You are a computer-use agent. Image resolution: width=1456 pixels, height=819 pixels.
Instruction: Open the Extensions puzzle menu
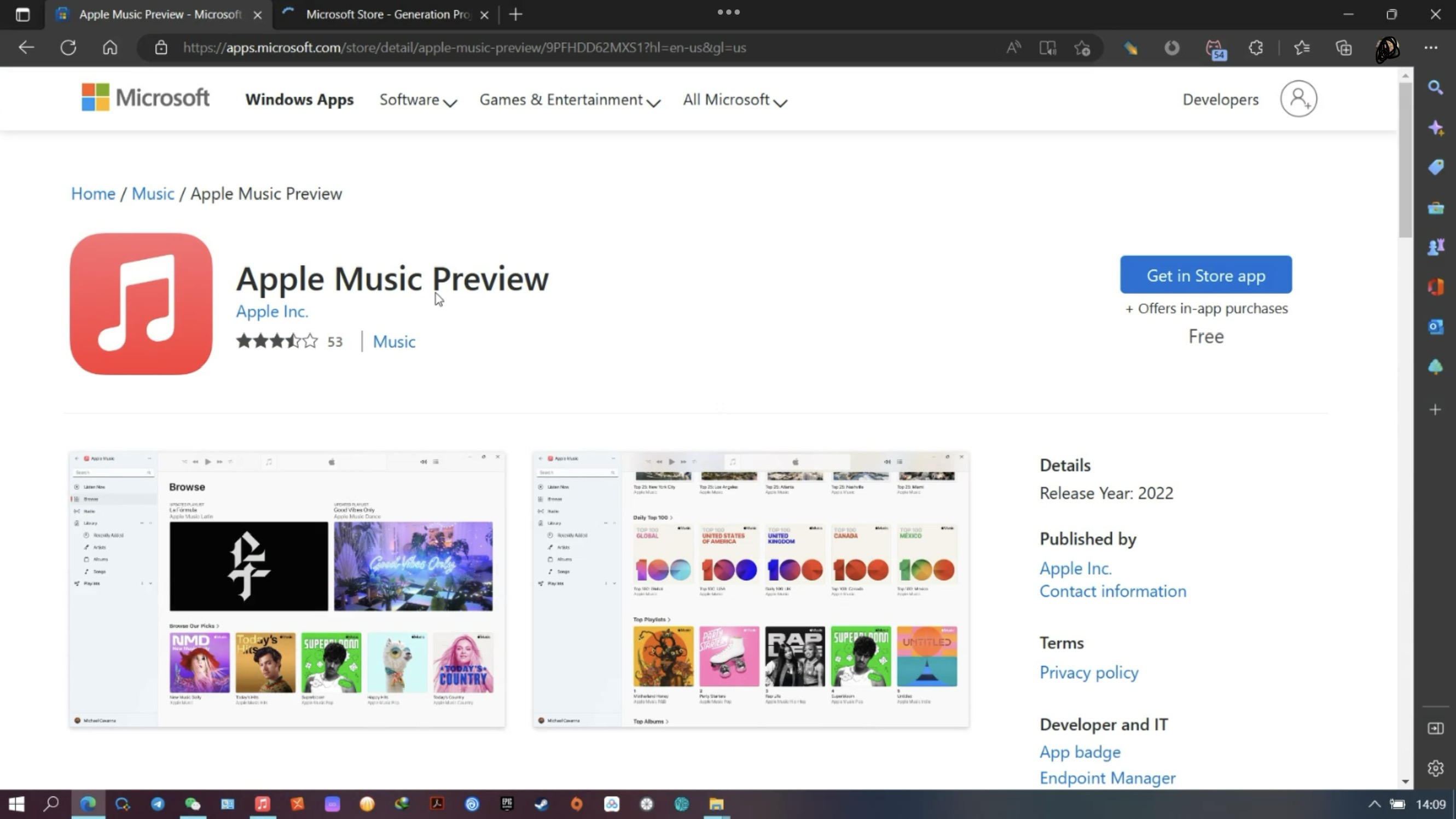[1256, 48]
